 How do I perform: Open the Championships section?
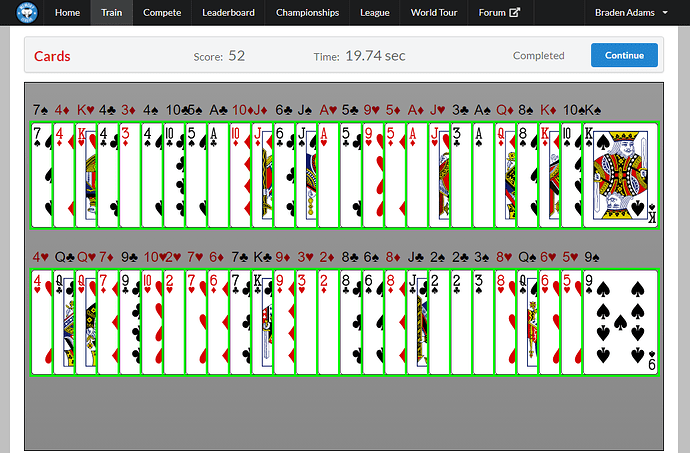click(308, 13)
